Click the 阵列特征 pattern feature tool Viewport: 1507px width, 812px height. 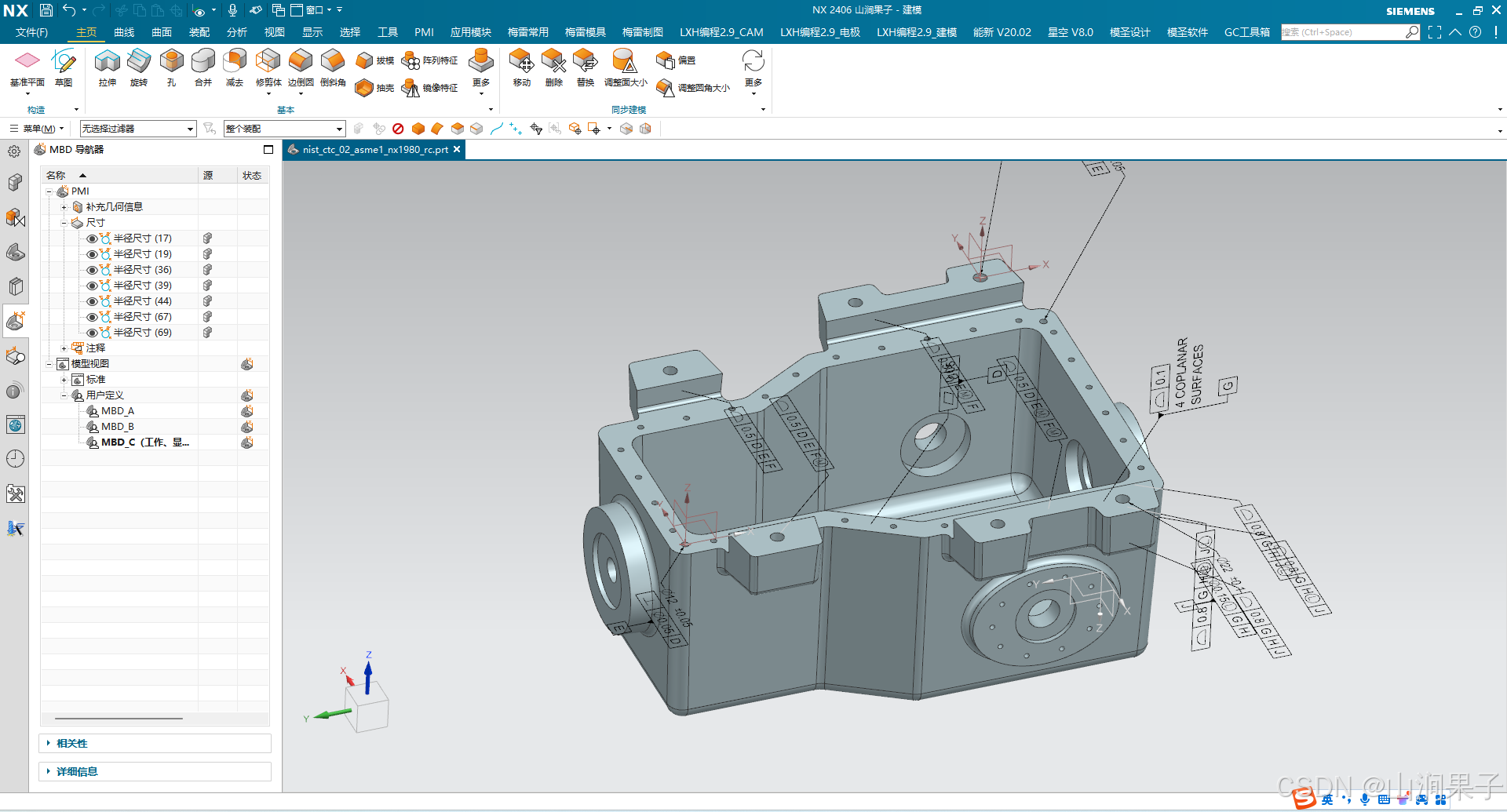click(429, 60)
